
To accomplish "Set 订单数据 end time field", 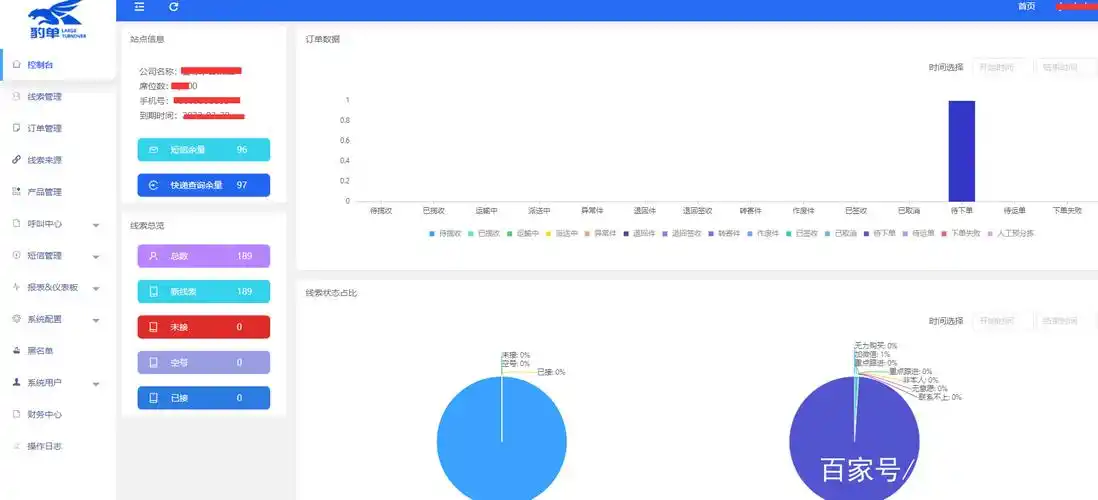I will (x=1066, y=67).
